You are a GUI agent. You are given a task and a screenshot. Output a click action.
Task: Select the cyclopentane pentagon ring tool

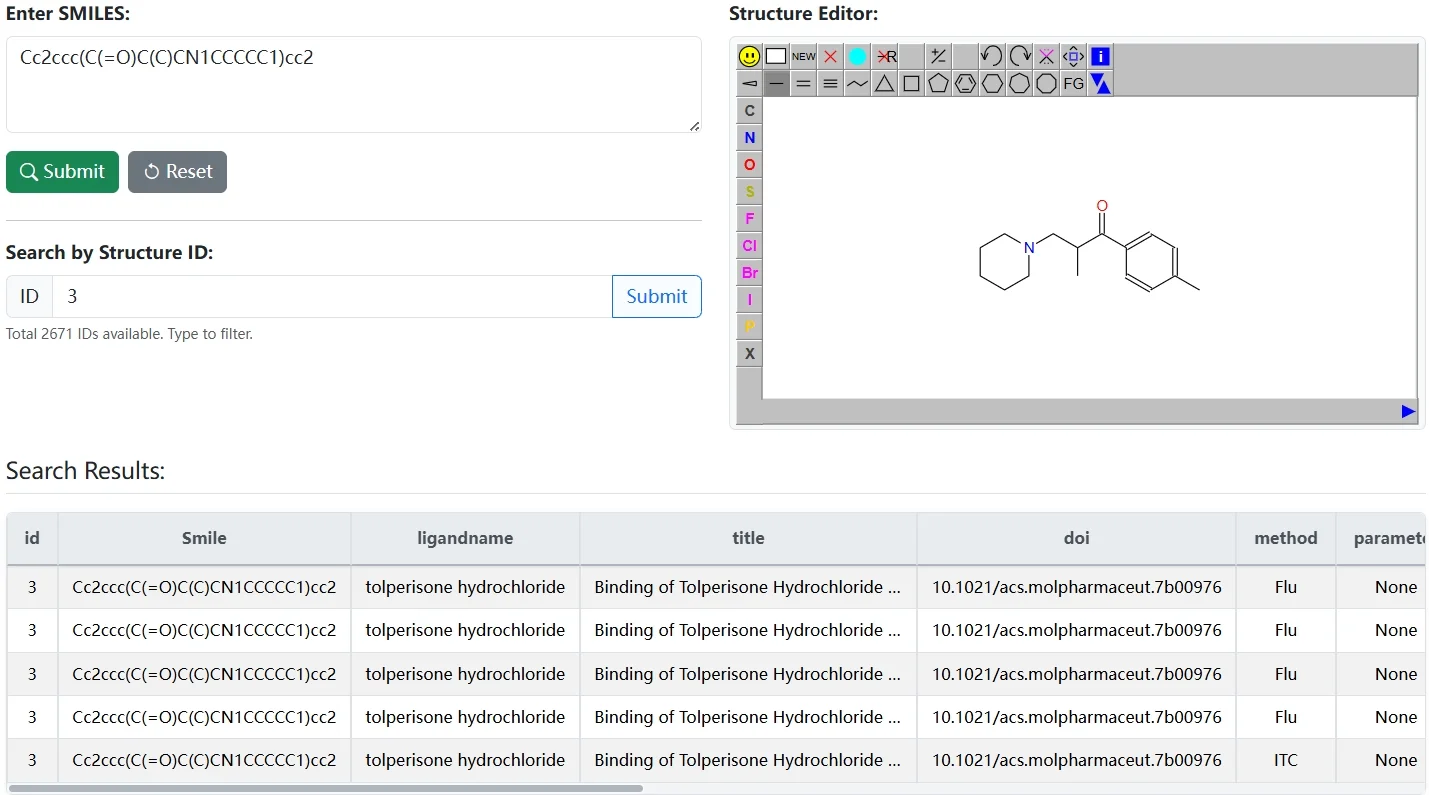[x=938, y=84]
